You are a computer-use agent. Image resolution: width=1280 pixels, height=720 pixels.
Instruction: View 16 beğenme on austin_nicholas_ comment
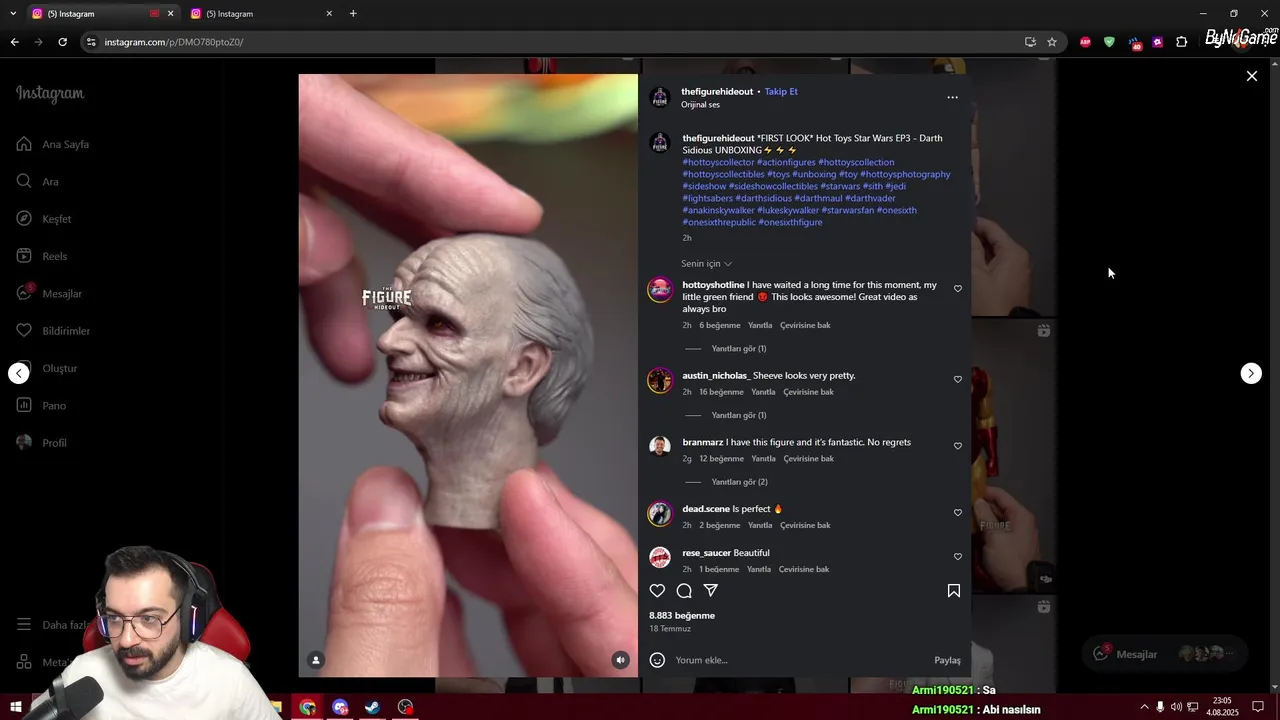[721, 392]
